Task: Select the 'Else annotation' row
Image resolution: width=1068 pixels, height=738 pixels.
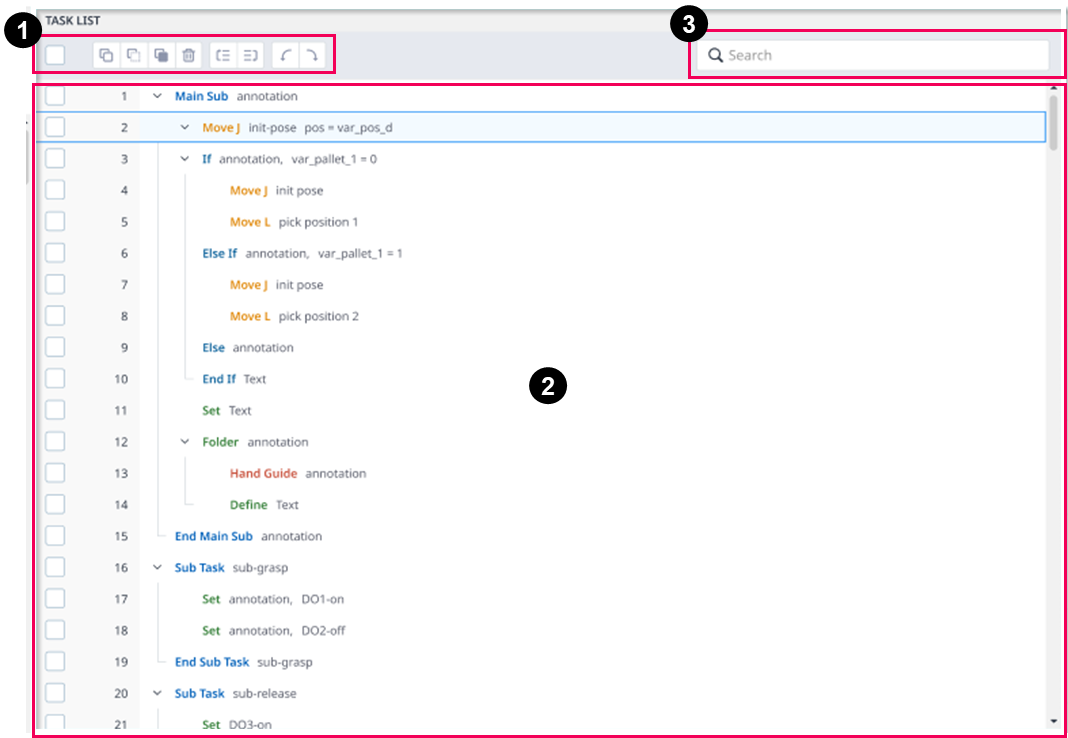Action: point(541,347)
